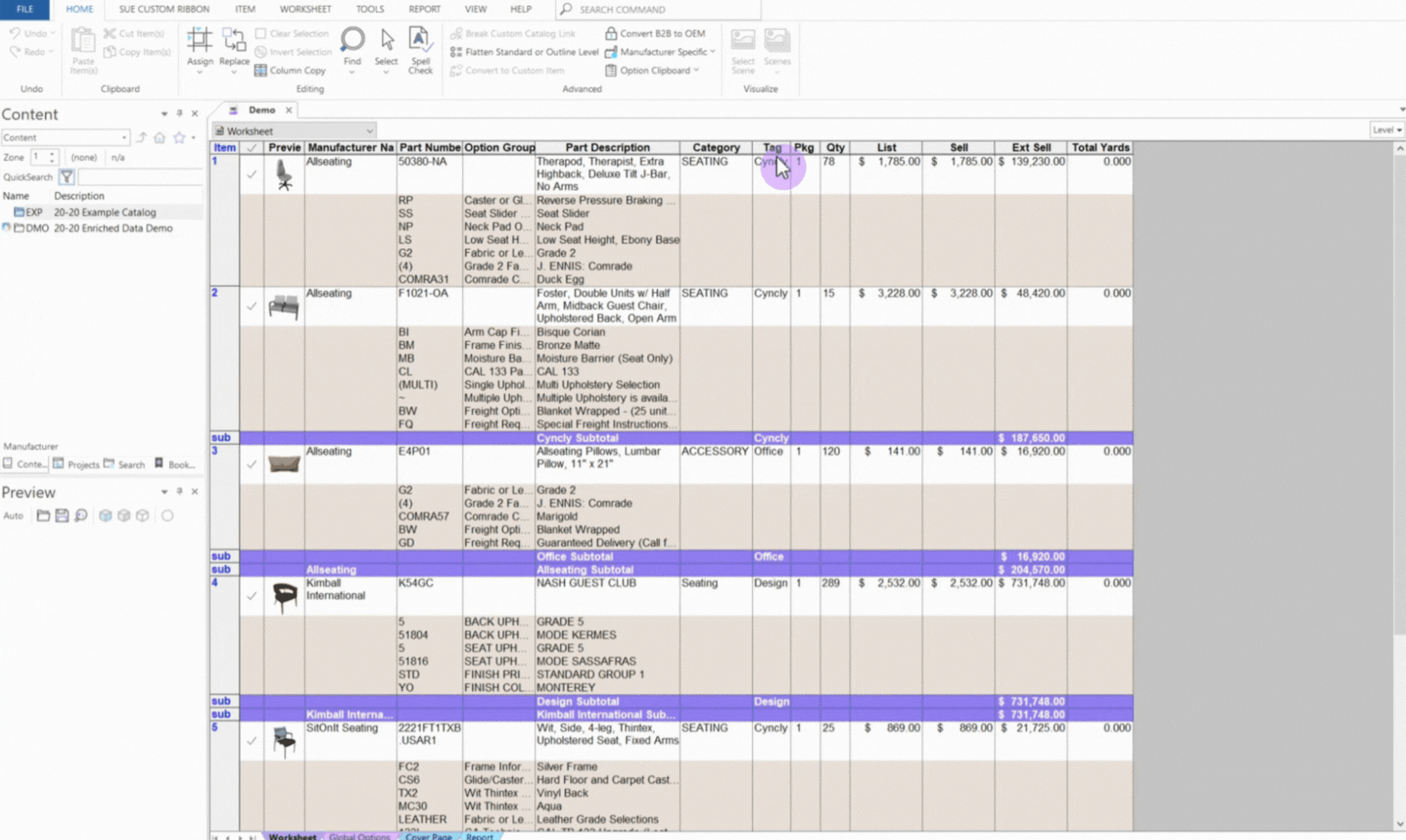Click the QuickSearch filter funnel icon
This screenshot has height=840, width=1406.
(66, 176)
